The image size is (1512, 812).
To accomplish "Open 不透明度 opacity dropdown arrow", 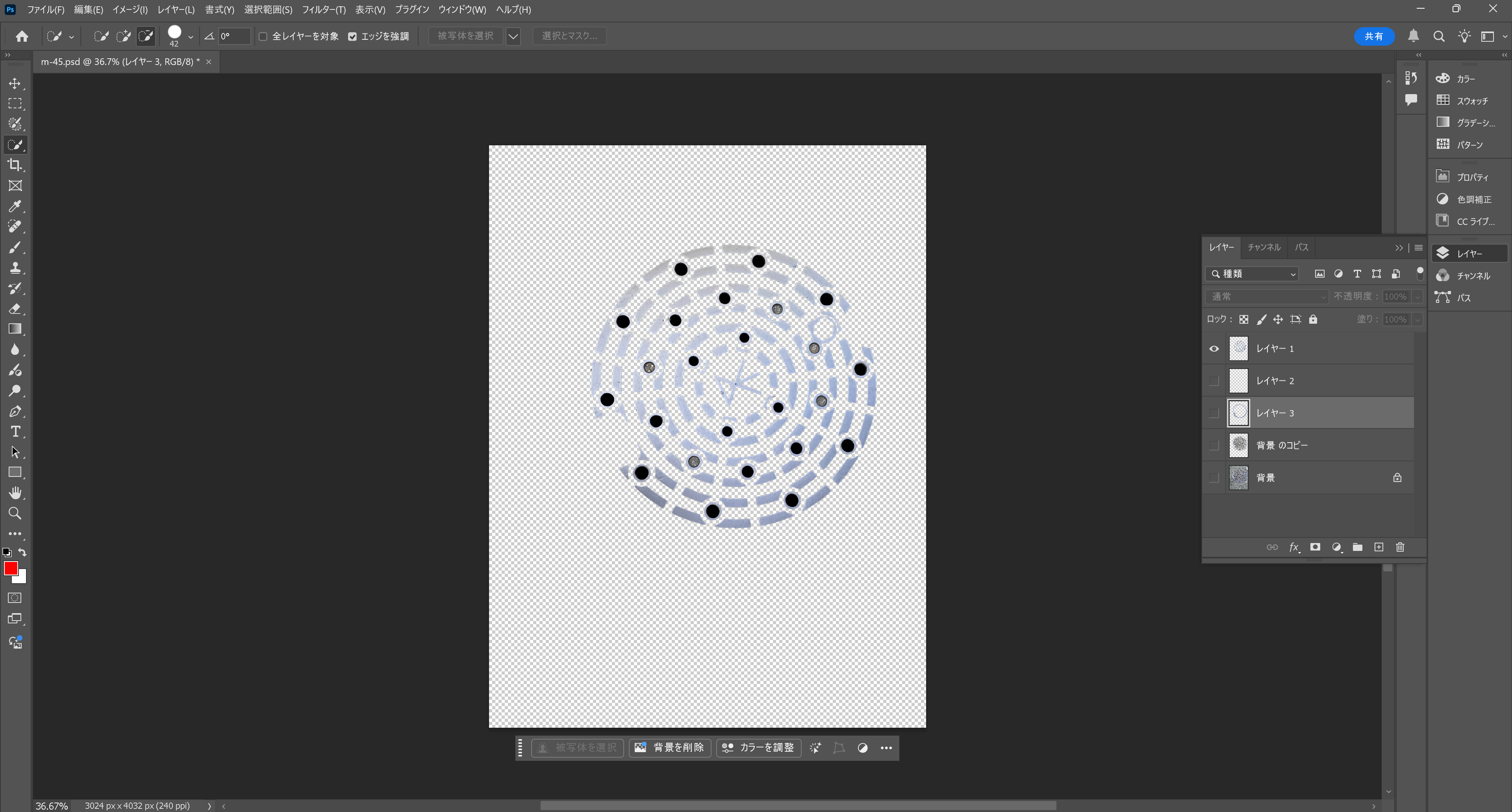I will (x=1417, y=297).
